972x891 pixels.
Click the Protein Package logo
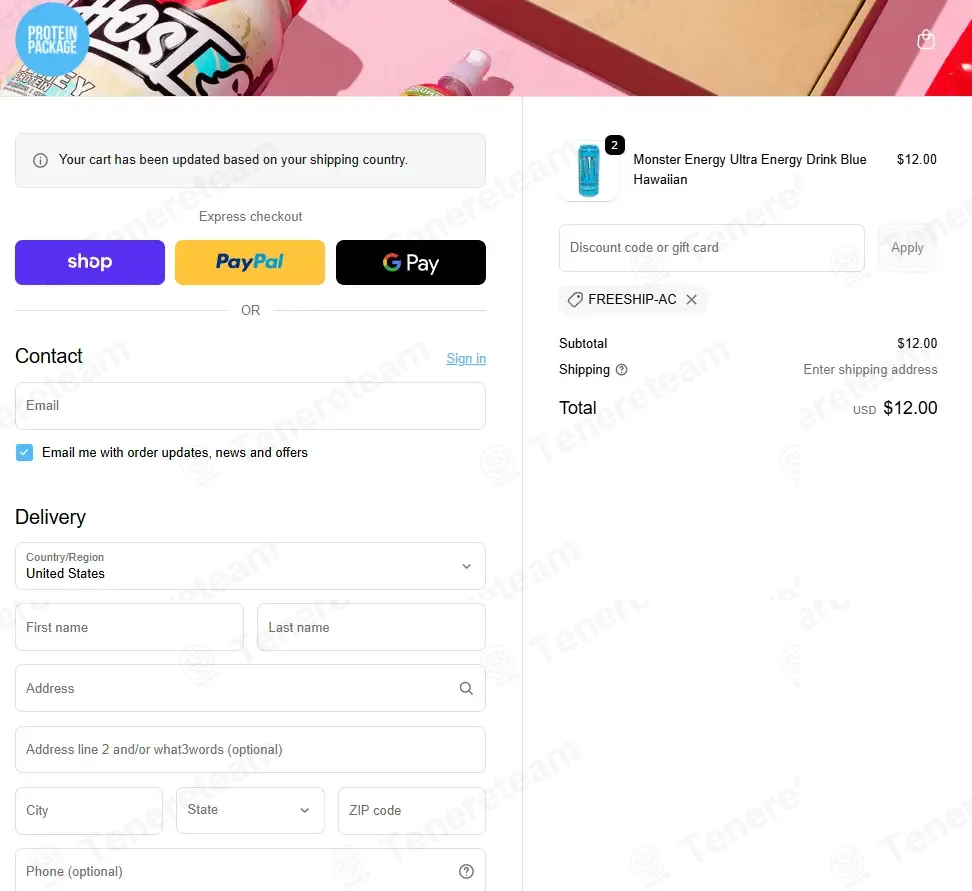point(52,40)
